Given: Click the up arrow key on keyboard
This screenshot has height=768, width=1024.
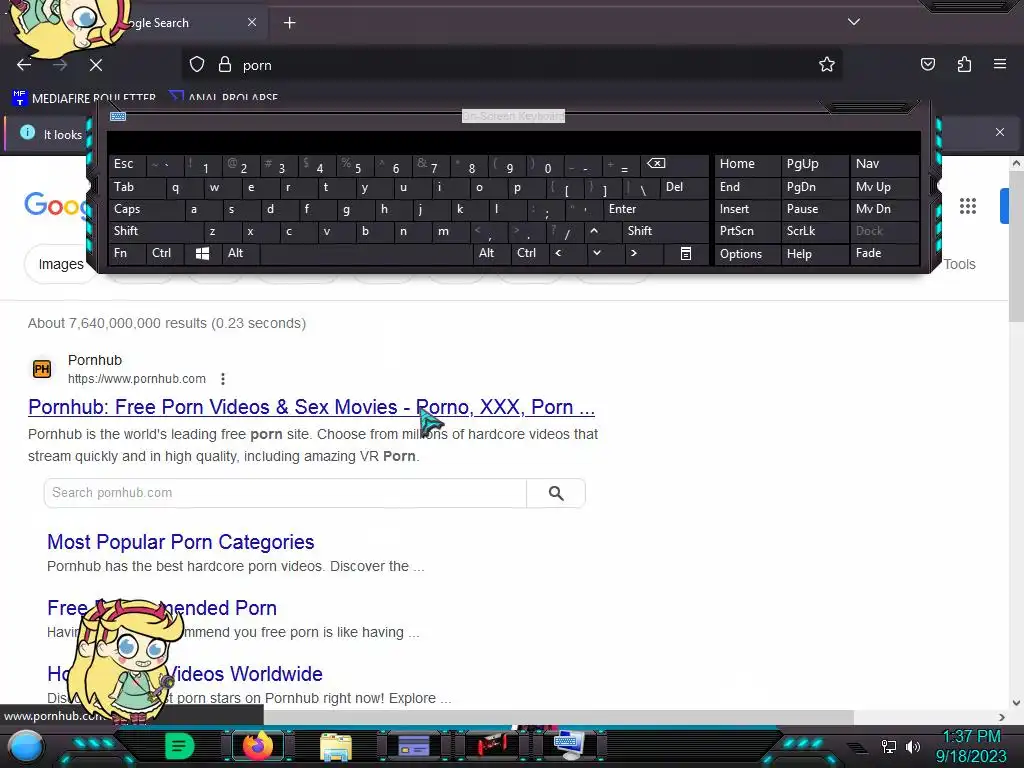Looking at the screenshot, I should [594, 231].
